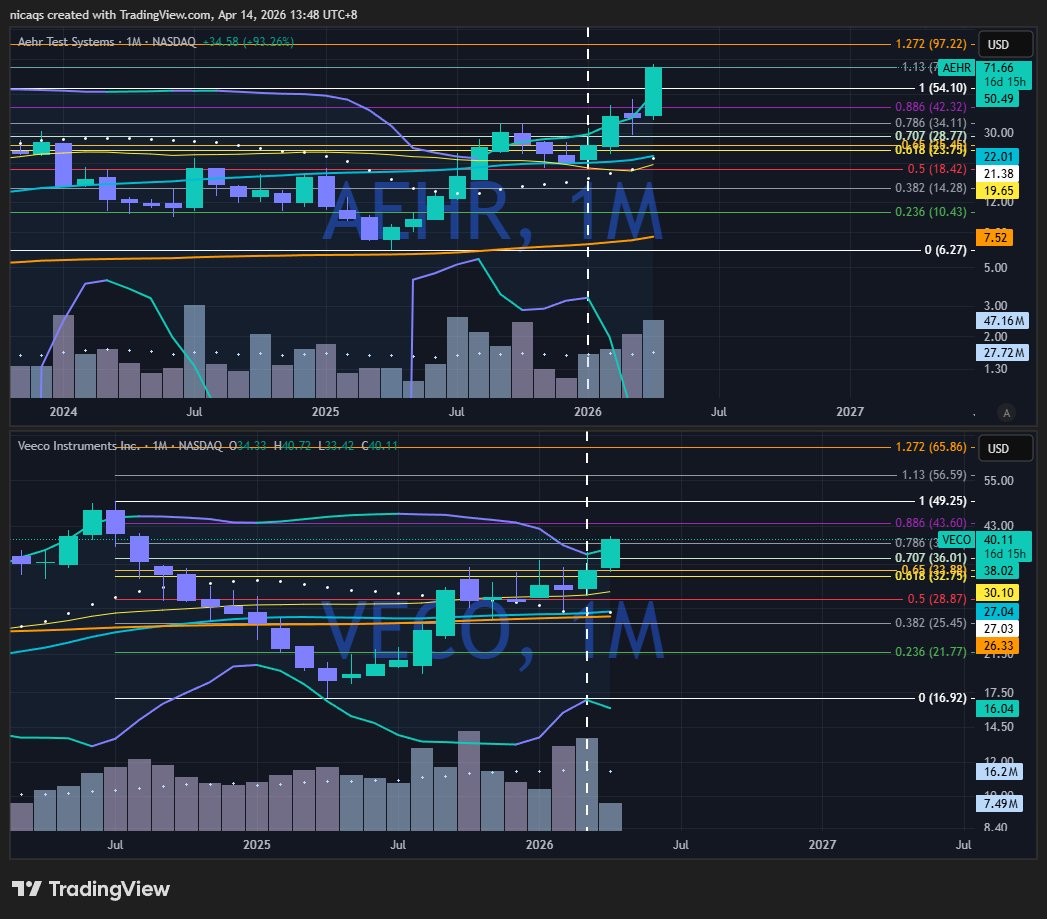Select the Fib level 0.382 (25.45)
Viewport: 1047px width, 919px height.
[x=931, y=623]
